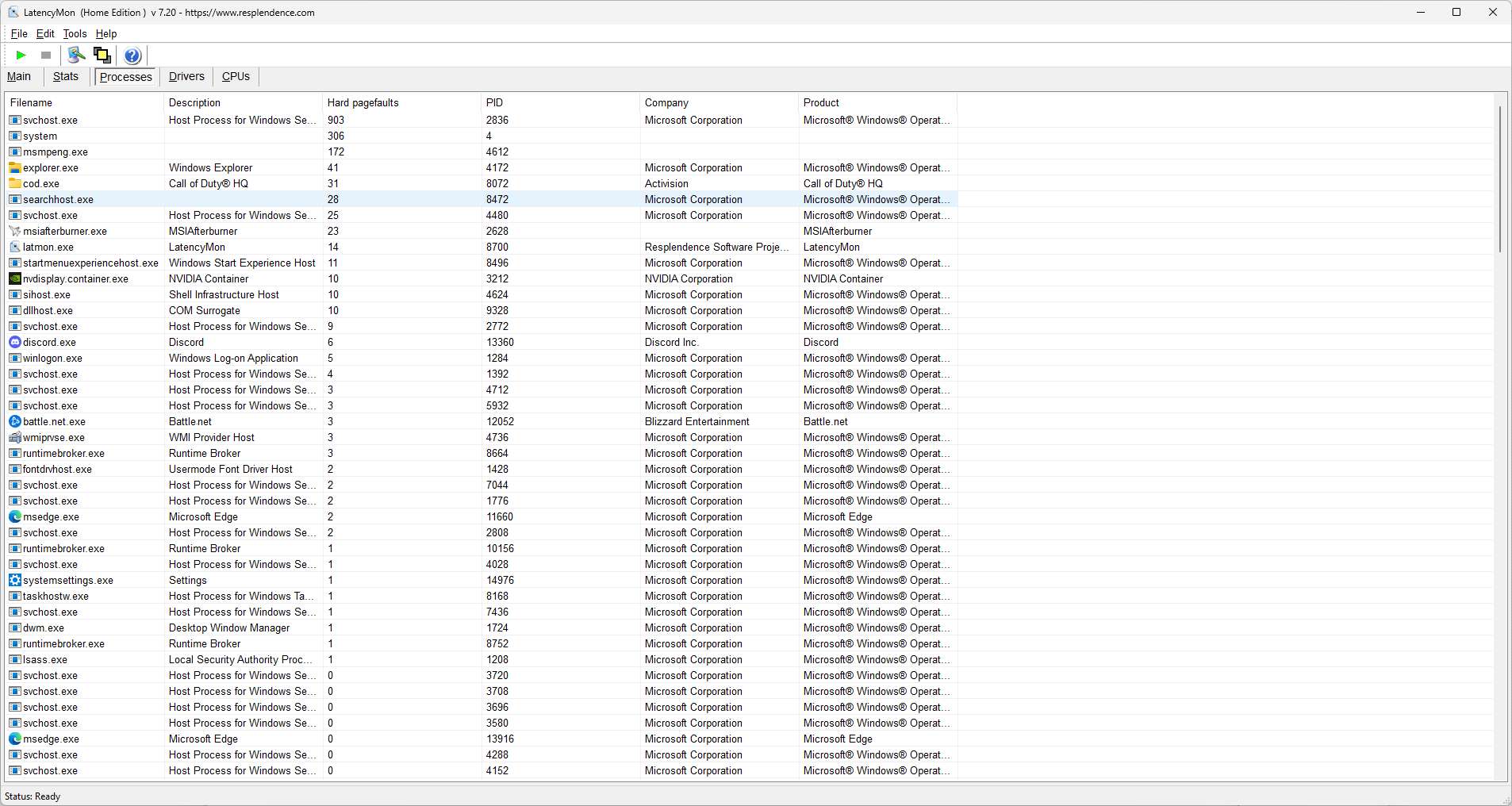Open the File menu
This screenshot has width=1512, height=806.
(x=19, y=33)
